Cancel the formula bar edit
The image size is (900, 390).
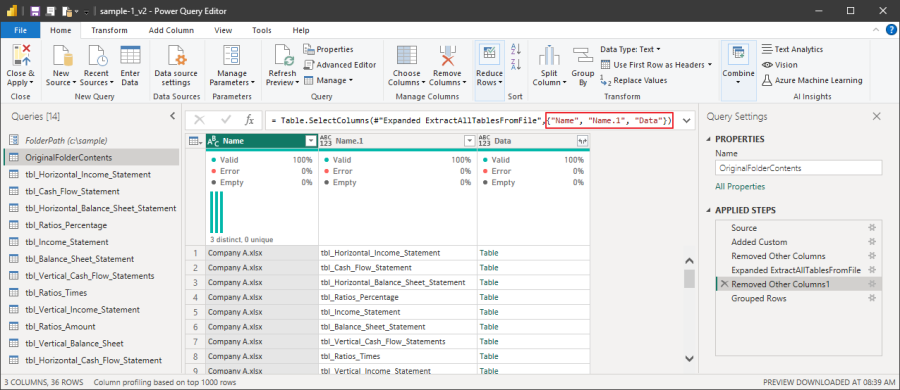coord(199,119)
